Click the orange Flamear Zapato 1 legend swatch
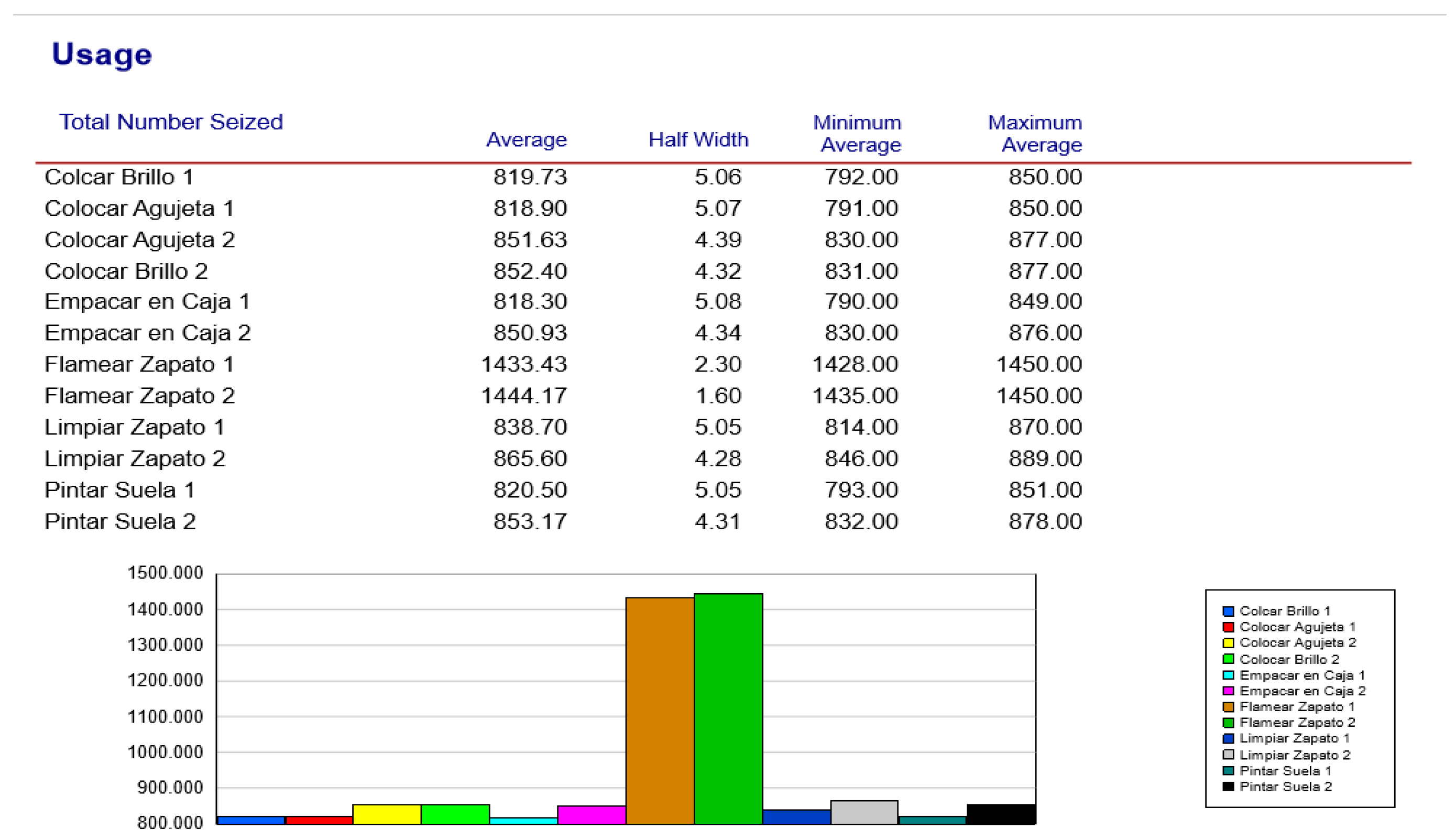The height and width of the screenshot is (840, 1456). click(1228, 707)
